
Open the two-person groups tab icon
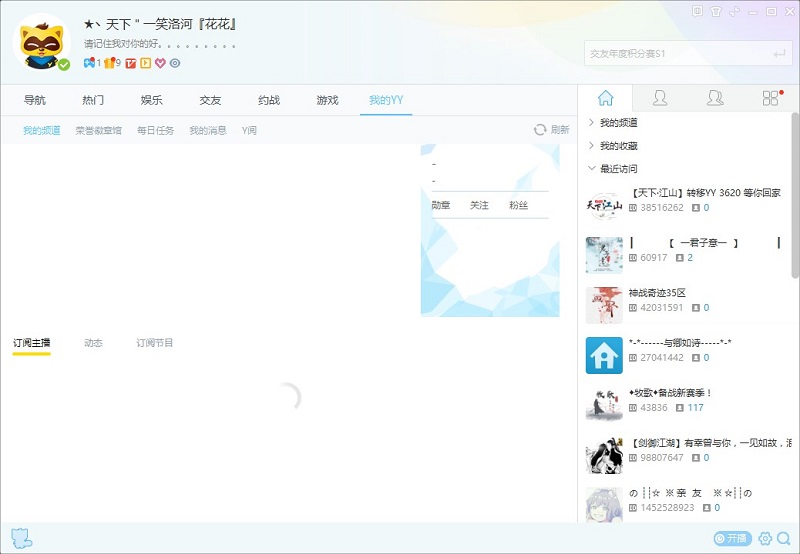coord(715,98)
